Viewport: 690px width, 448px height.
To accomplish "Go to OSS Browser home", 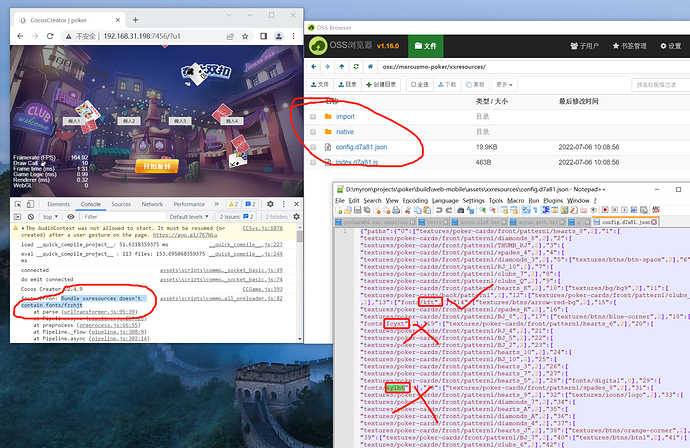I will (x=371, y=66).
